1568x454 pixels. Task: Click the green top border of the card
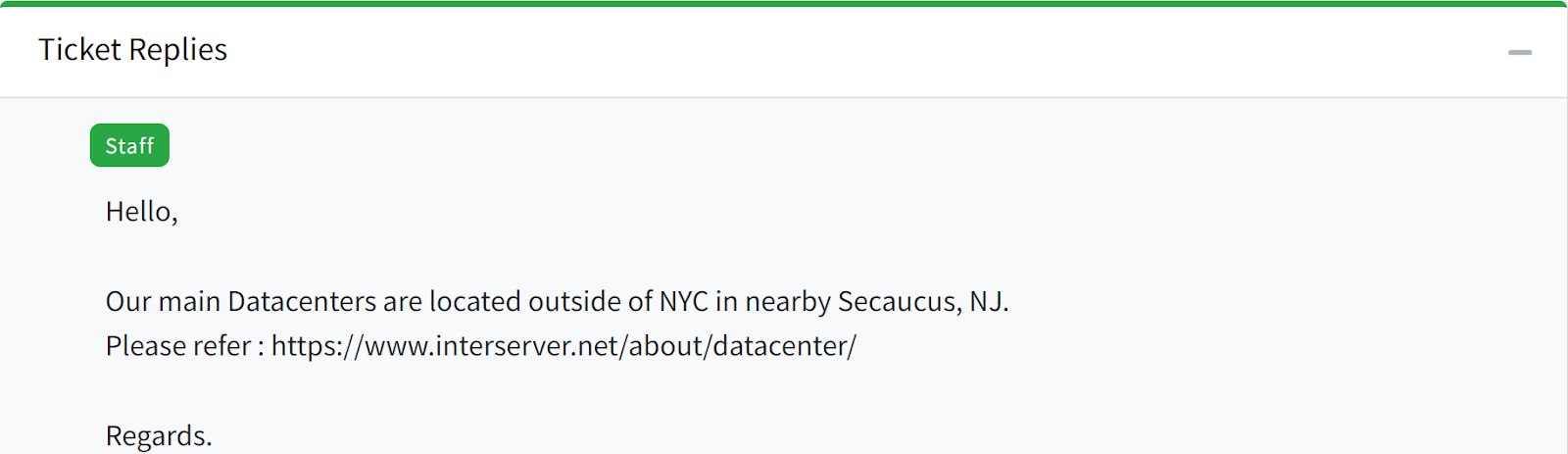coord(784,4)
